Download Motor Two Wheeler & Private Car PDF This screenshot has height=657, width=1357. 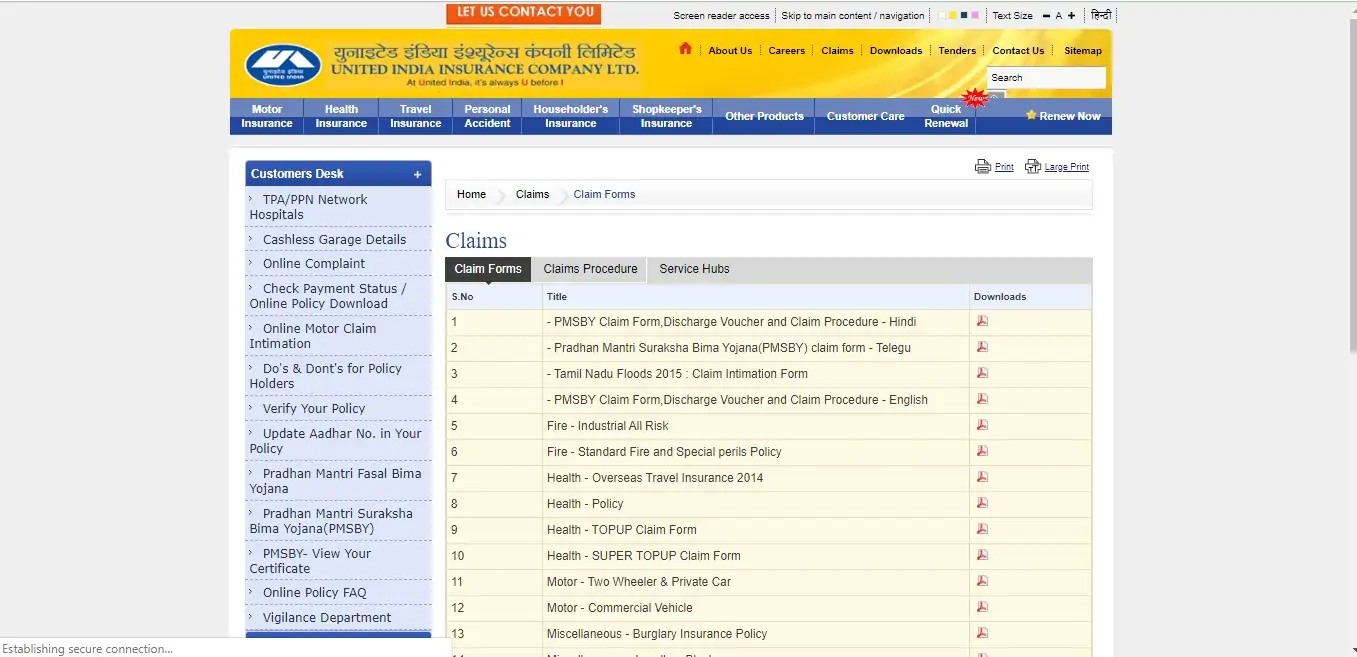coord(982,581)
